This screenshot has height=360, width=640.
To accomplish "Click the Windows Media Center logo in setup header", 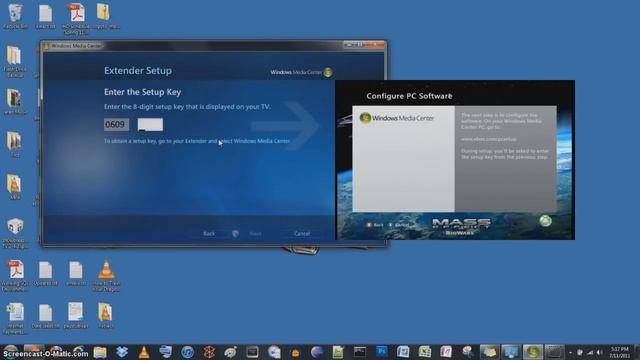I will (x=301, y=72).
